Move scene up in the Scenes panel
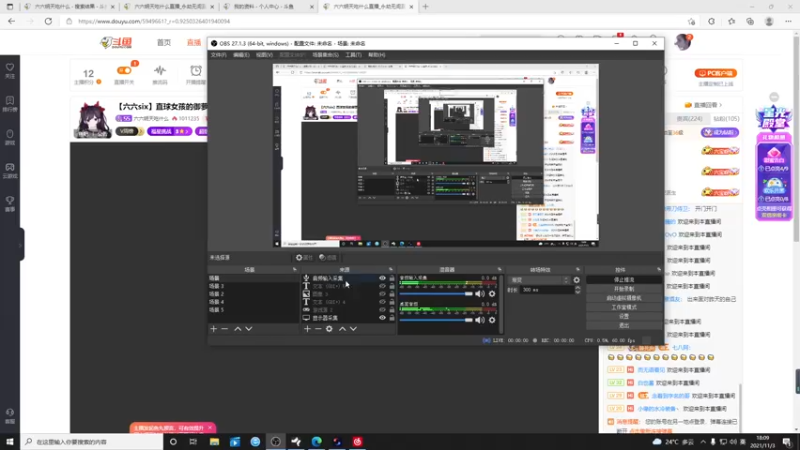This screenshot has width=800, height=450. 238,329
